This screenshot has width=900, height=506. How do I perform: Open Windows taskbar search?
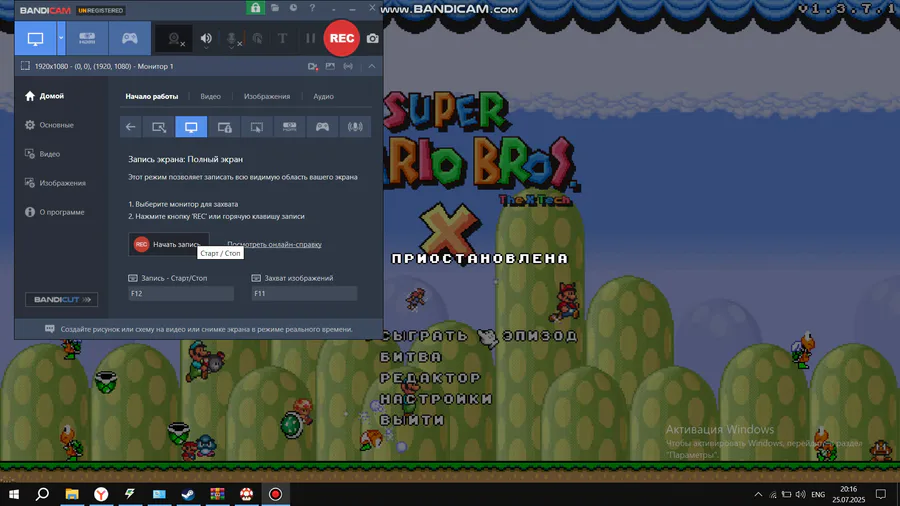pyautogui.click(x=42, y=494)
